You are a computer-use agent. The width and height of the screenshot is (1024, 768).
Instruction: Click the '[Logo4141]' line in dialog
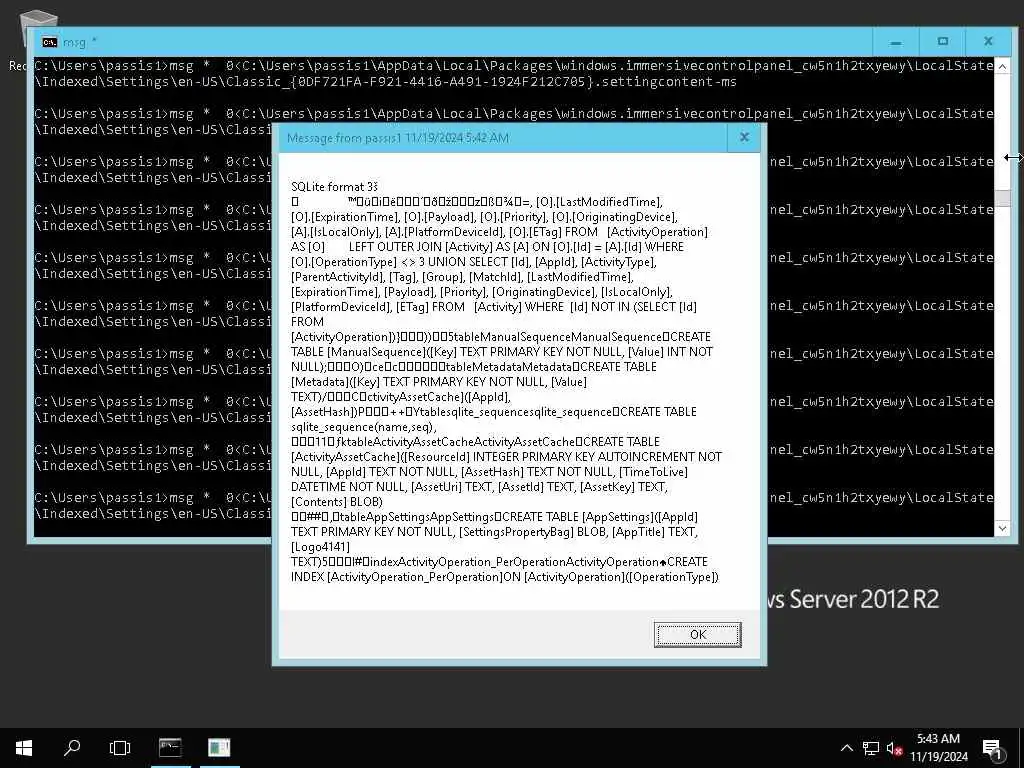tap(320, 547)
